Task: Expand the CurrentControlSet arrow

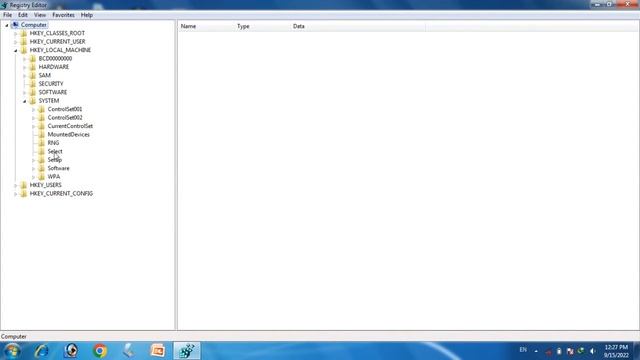Action: 34,127
